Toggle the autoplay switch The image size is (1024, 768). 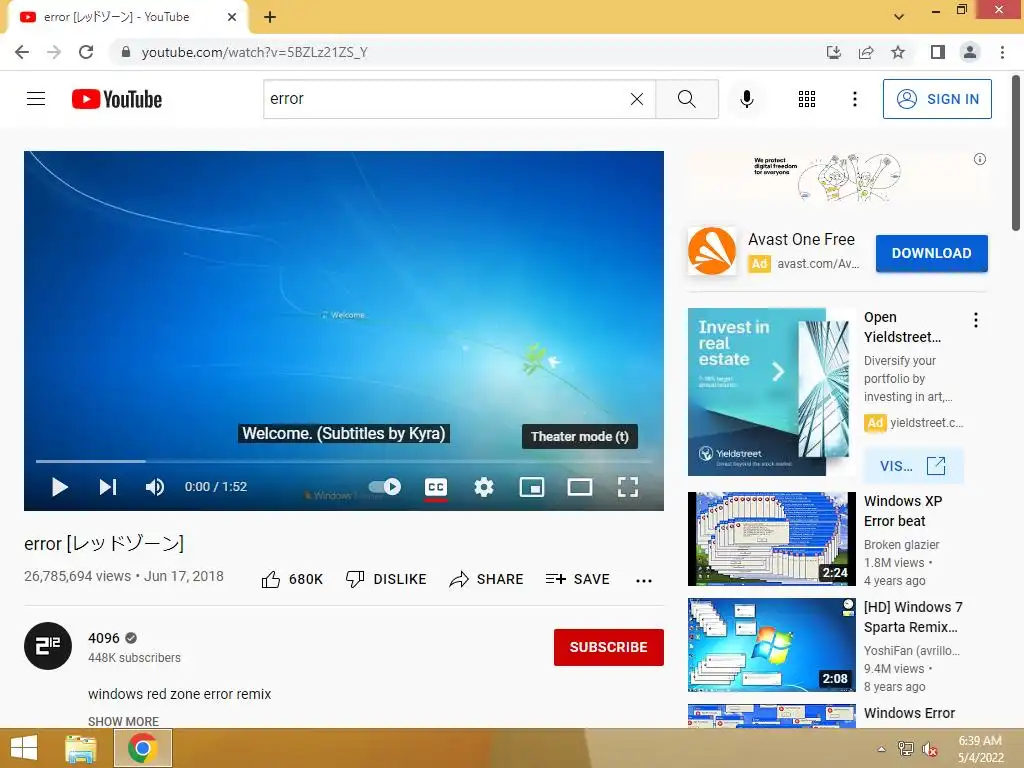385,487
